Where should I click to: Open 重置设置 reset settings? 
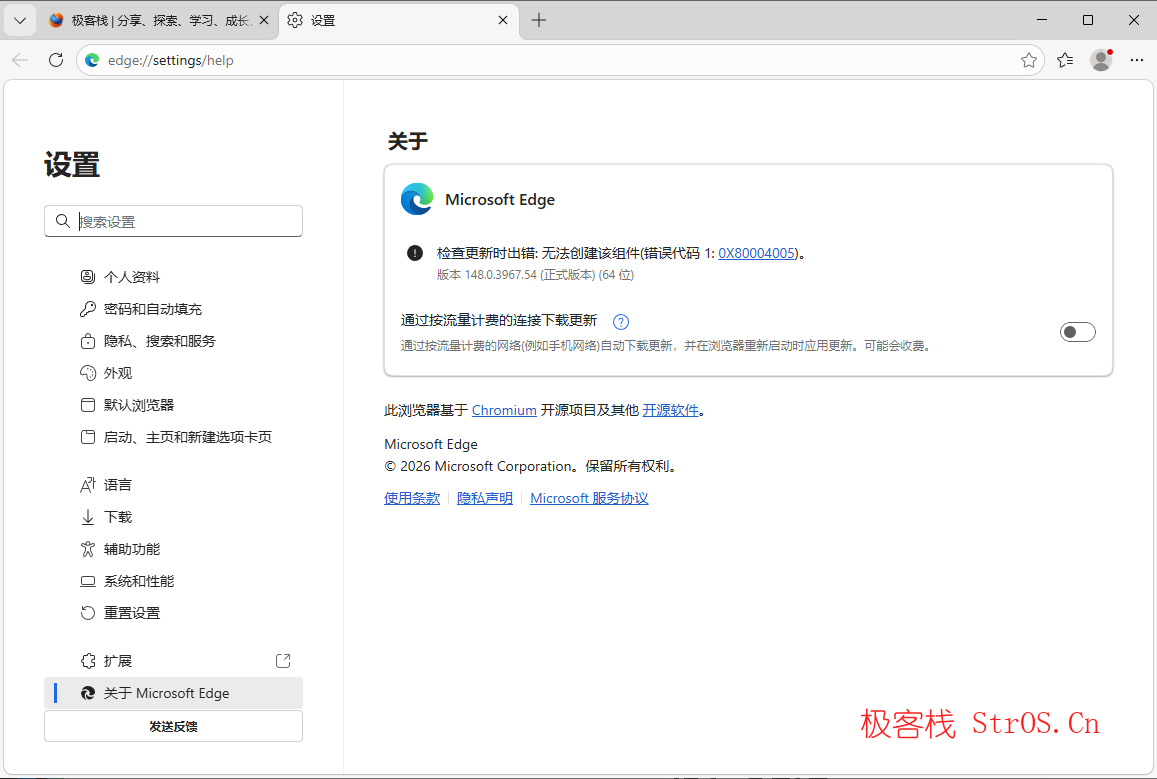click(173, 613)
